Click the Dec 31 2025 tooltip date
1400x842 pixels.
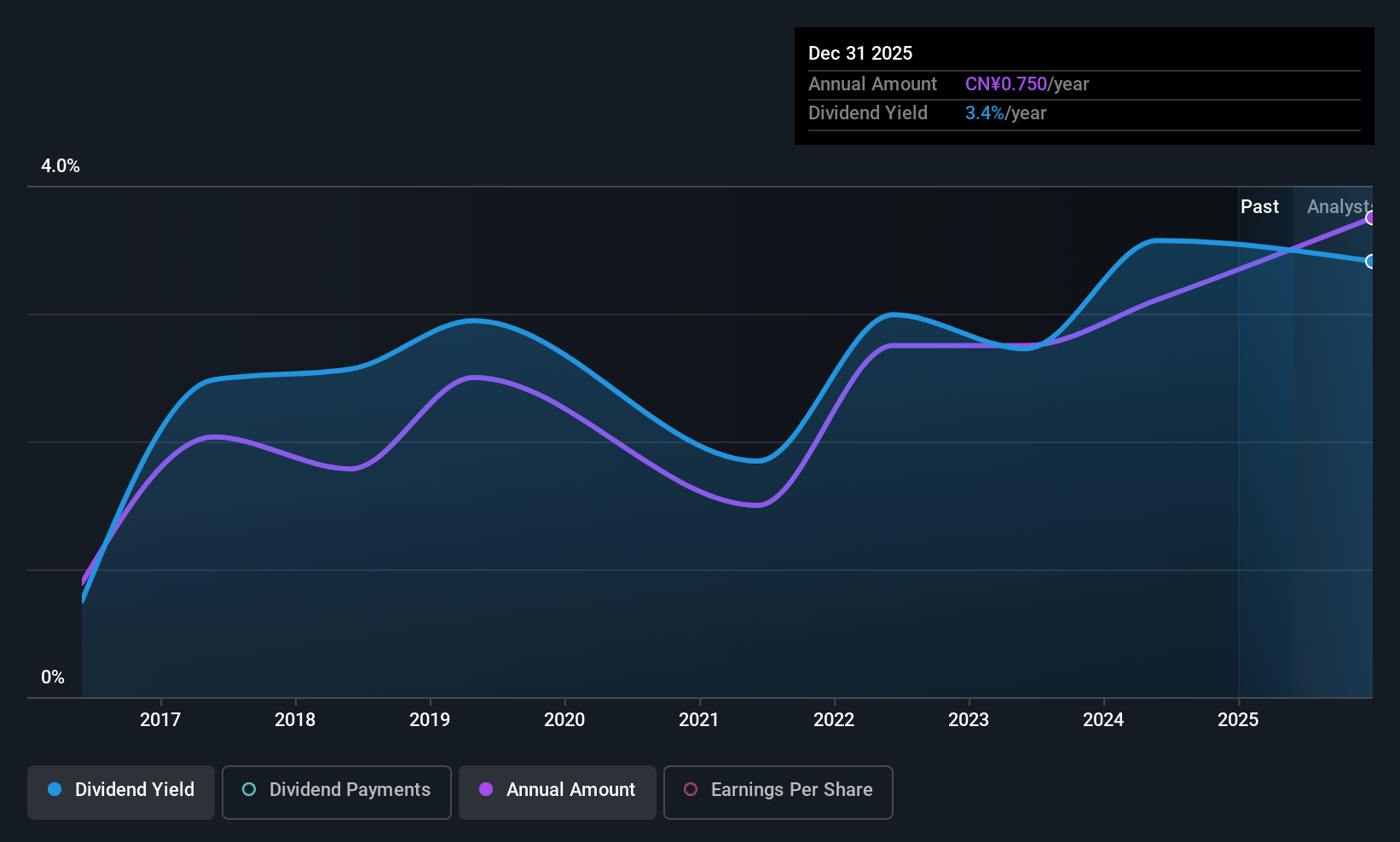(860, 53)
